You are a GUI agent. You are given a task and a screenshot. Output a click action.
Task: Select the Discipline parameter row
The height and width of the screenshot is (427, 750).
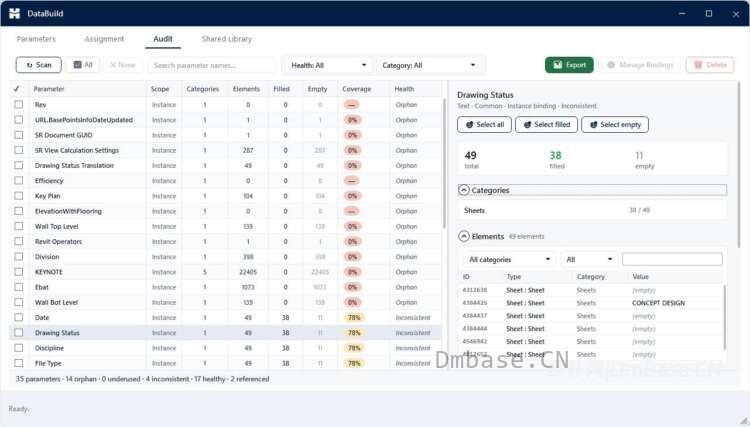[x=225, y=348]
